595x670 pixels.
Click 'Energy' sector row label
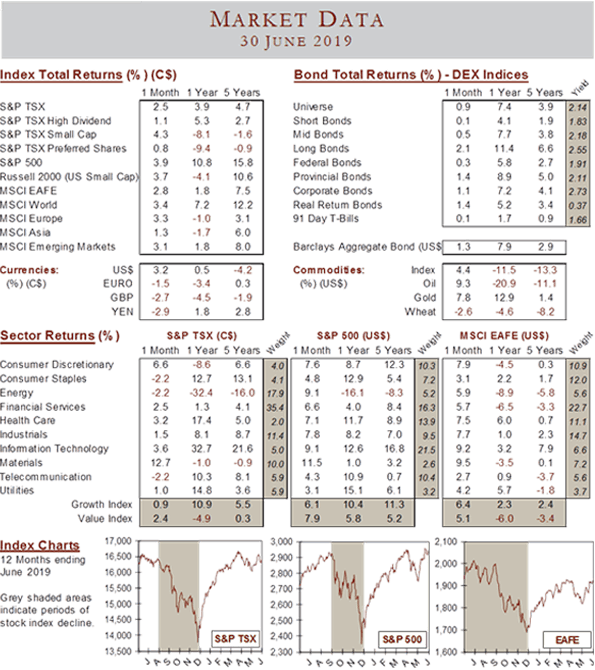[17, 393]
